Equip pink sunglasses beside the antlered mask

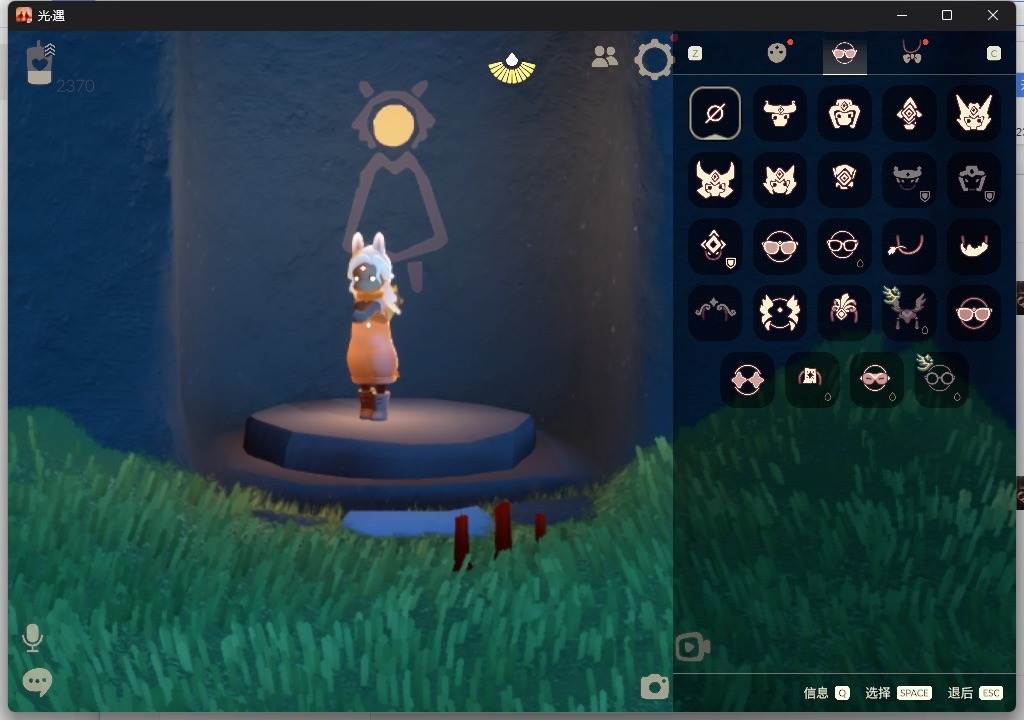coord(973,312)
